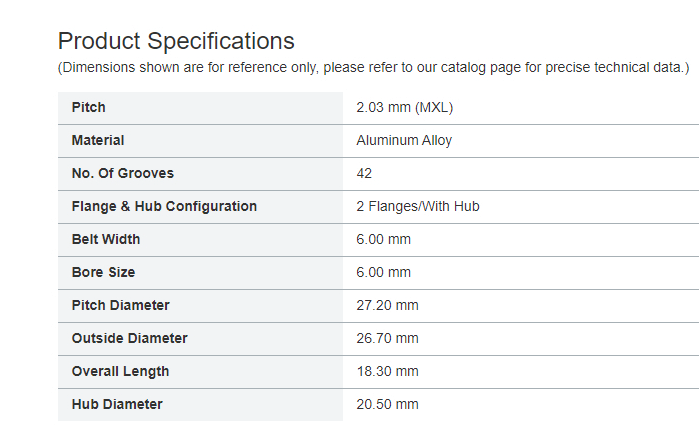Click the 27.20 mm value
This screenshot has width=699, height=448.
pyautogui.click(x=387, y=305)
